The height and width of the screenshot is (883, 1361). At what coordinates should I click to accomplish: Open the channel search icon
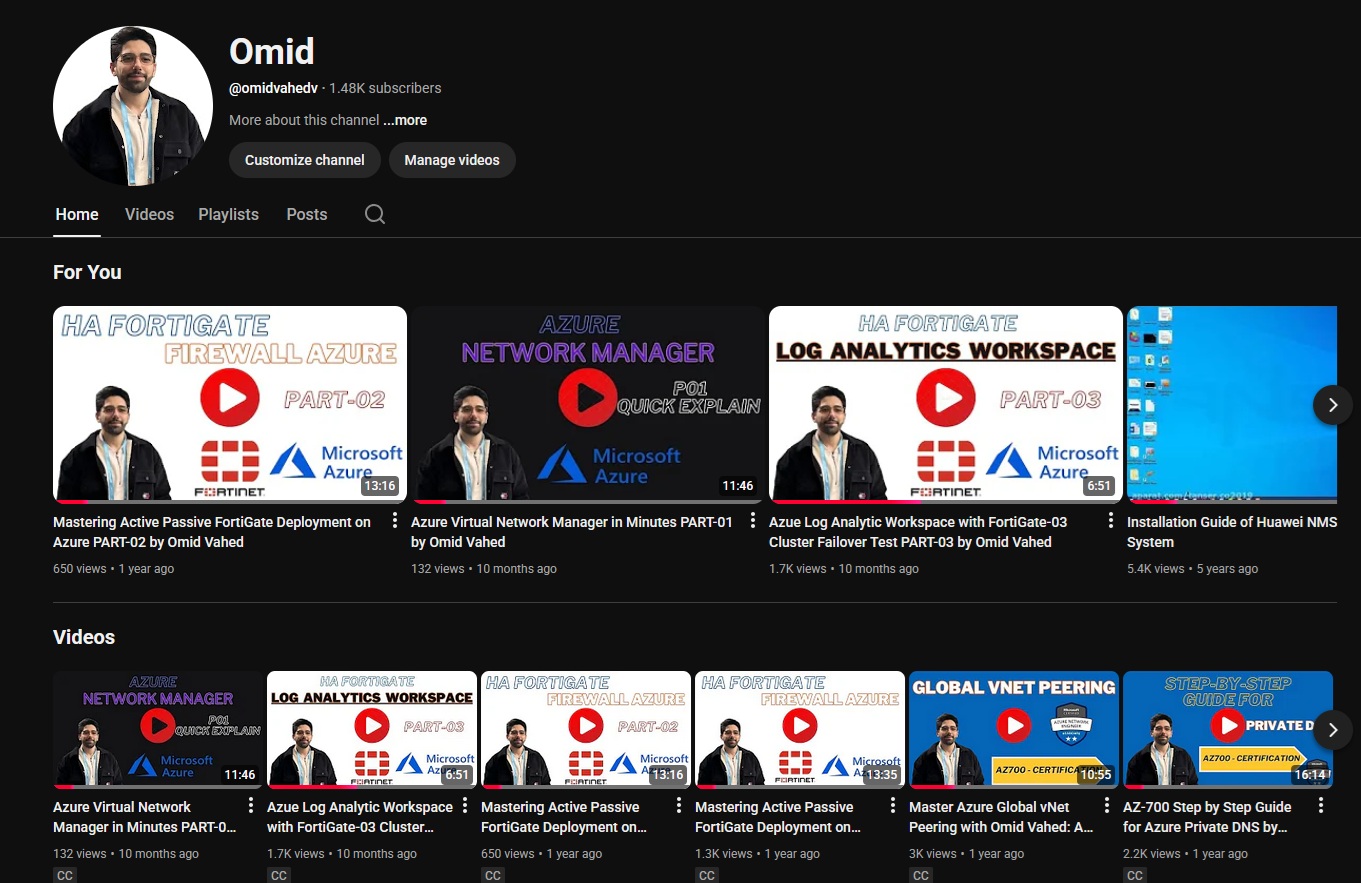click(374, 214)
